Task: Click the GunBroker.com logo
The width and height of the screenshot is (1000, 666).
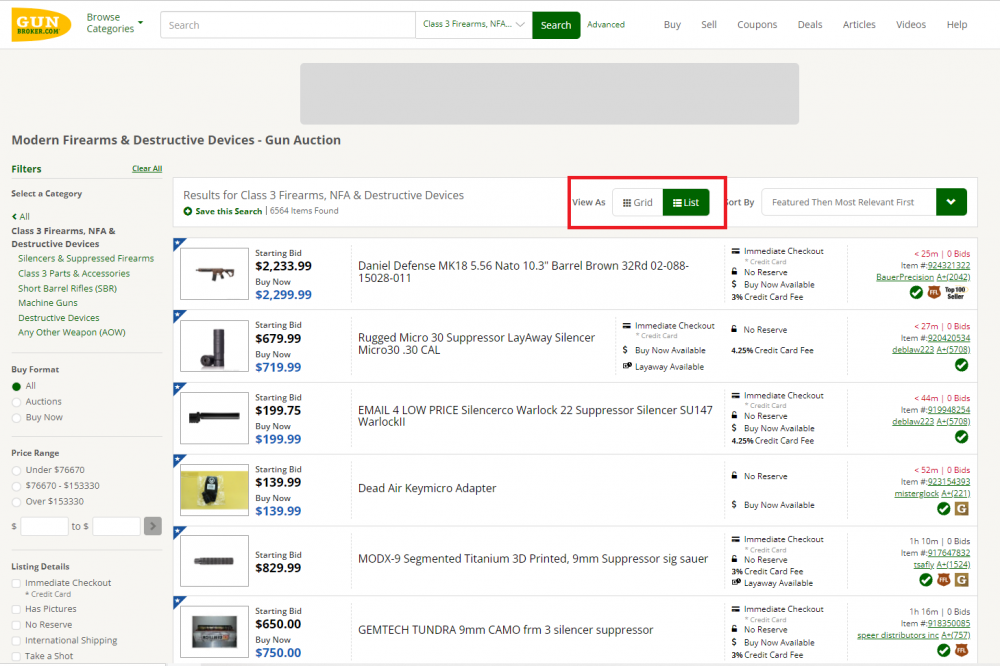Action: (41, 24)
